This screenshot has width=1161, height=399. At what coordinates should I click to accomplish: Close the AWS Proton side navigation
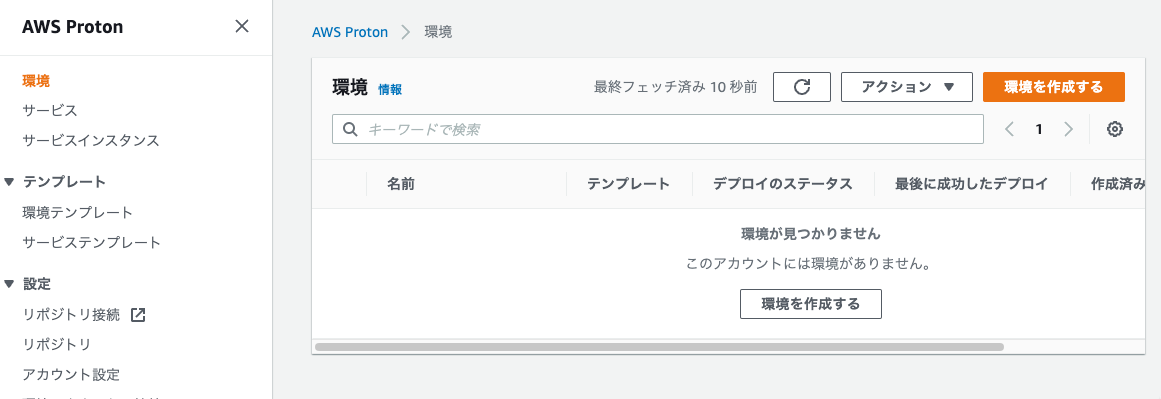[241, 27]
